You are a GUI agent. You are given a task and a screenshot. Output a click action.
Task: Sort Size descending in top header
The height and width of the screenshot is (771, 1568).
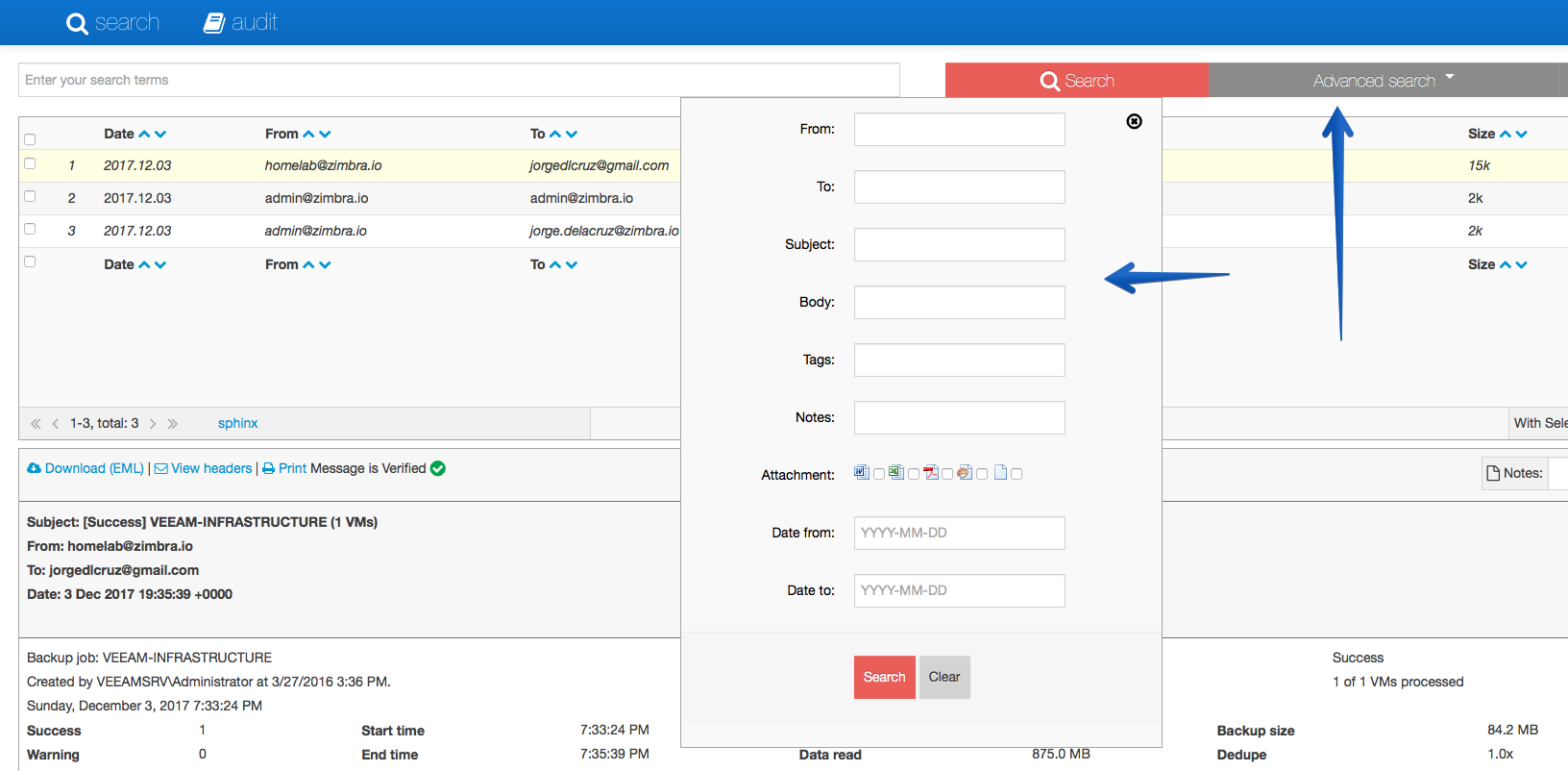tap(1522, 135)
